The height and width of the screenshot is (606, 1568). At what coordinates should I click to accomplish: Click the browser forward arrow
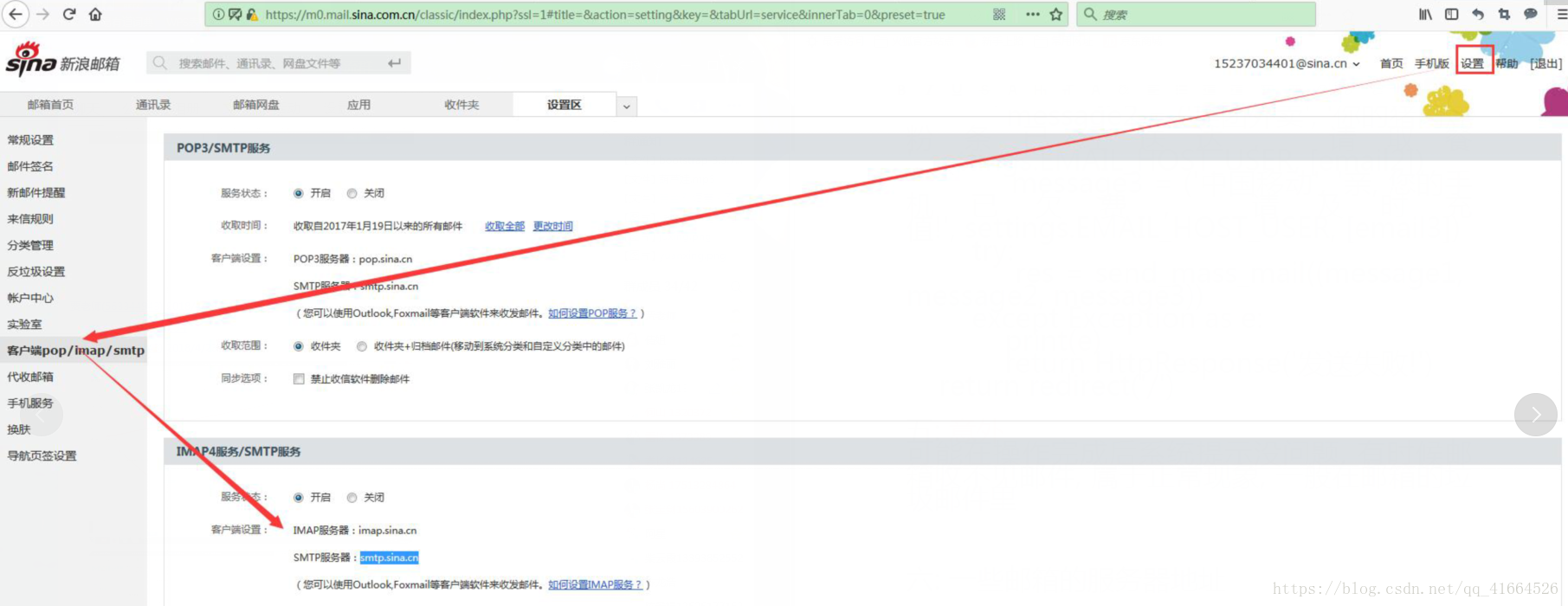[43, 14]
